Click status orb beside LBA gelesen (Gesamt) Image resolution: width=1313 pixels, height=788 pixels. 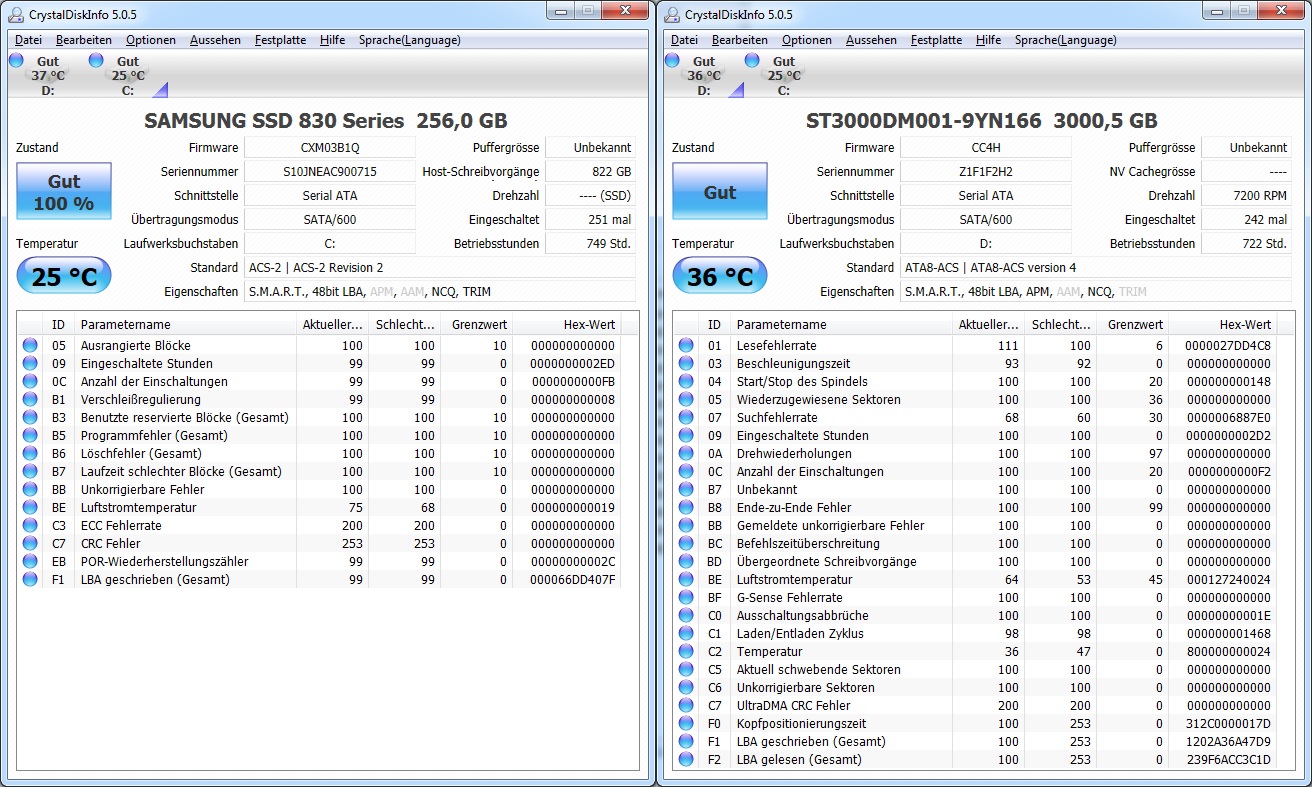[x=686, y=759]
